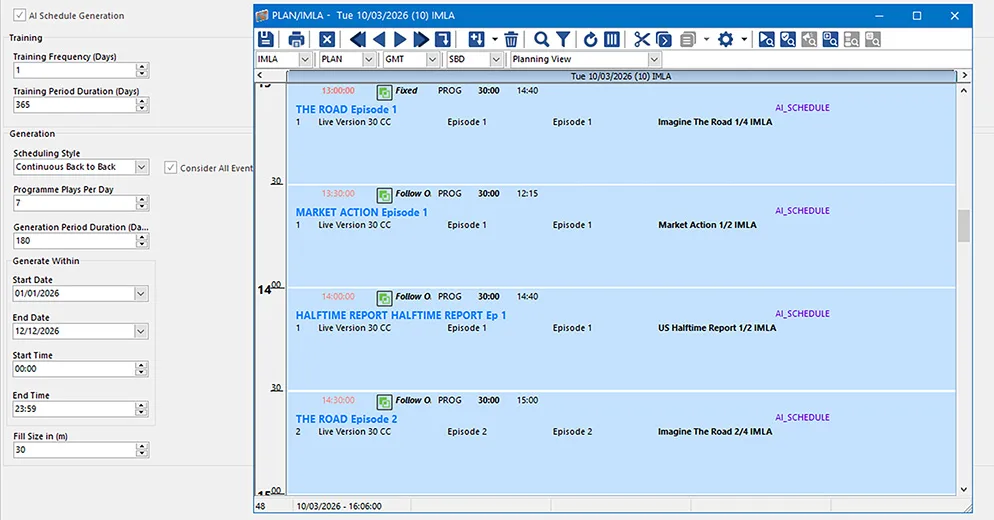This screenshot has height=520, width=994.
Task: Click the Refresh arrow icon
Action: (590, 39)
